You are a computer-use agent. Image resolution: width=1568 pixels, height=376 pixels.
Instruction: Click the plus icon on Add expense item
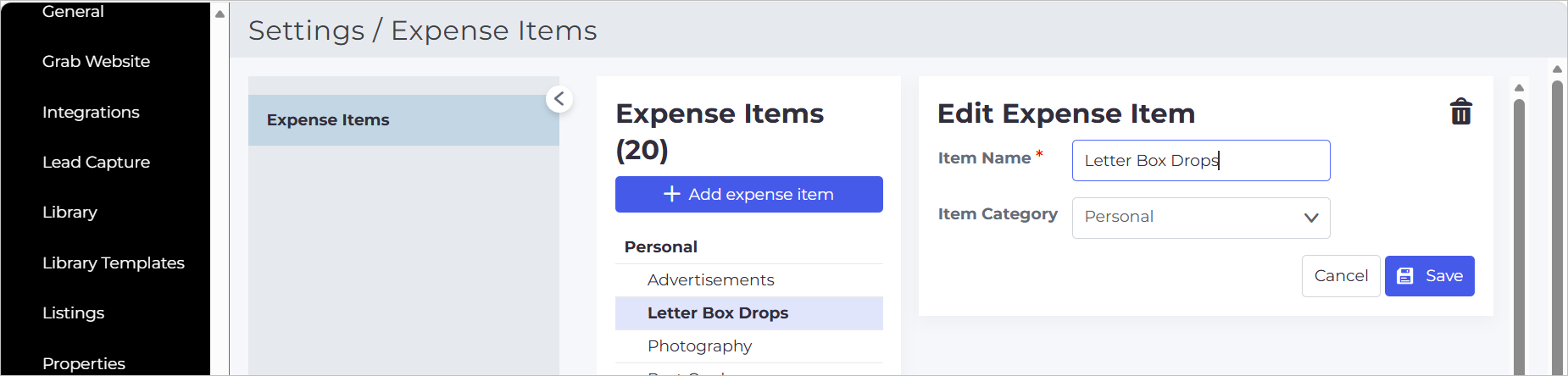(x=672, y=194)
